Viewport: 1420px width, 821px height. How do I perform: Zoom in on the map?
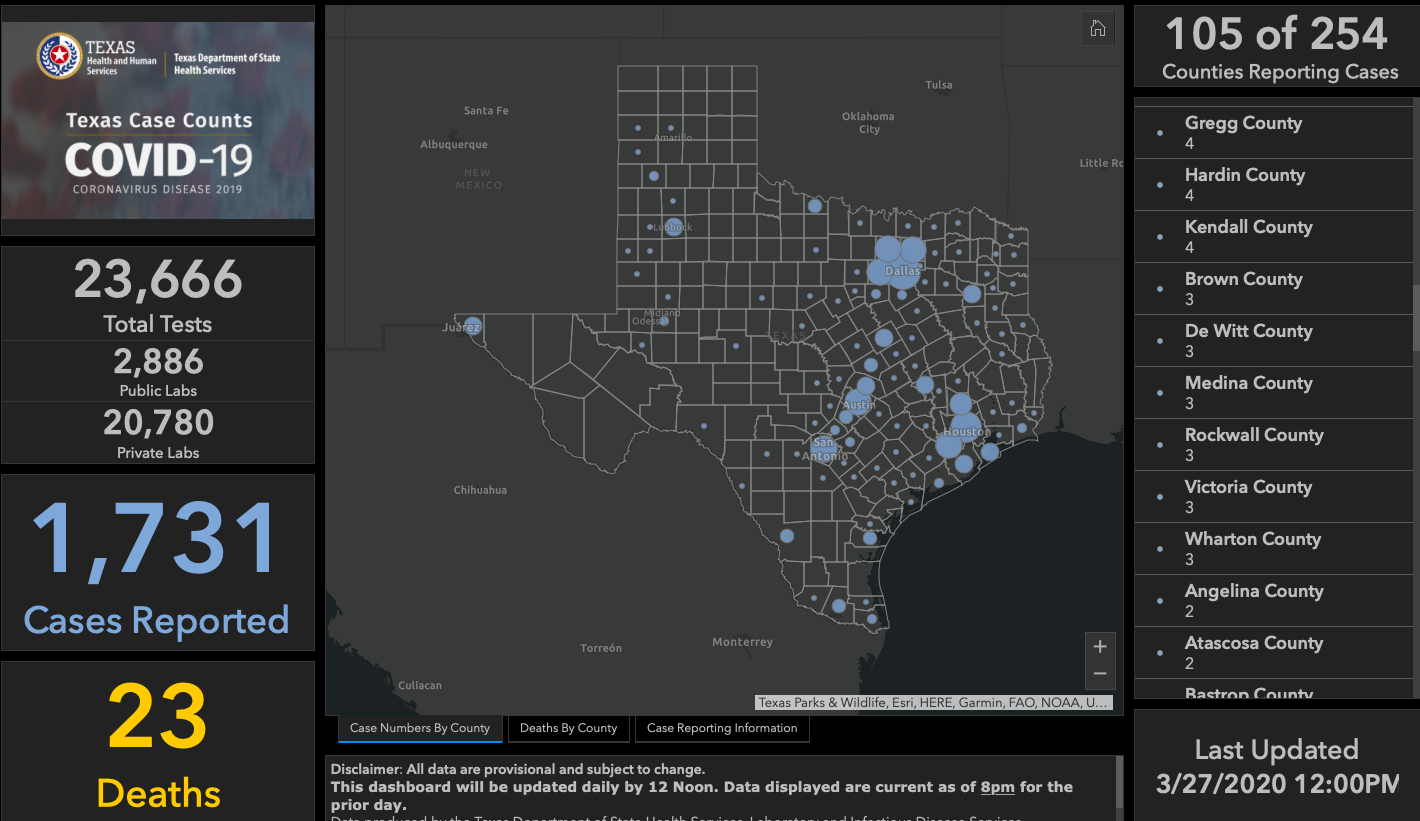[1099, 646]
